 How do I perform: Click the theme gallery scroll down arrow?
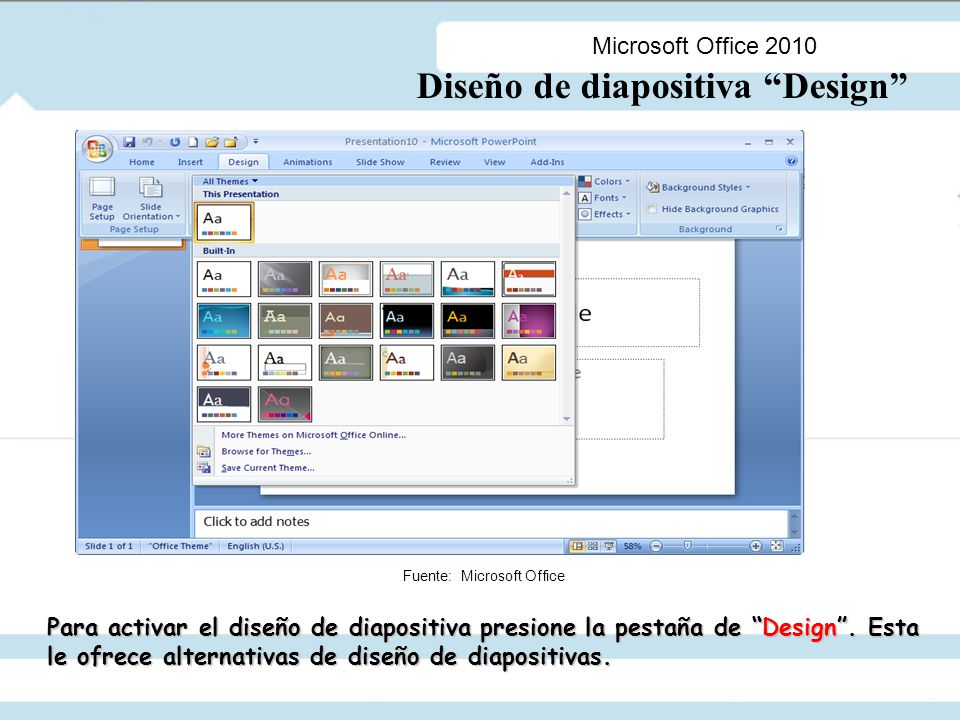(566, 419)
